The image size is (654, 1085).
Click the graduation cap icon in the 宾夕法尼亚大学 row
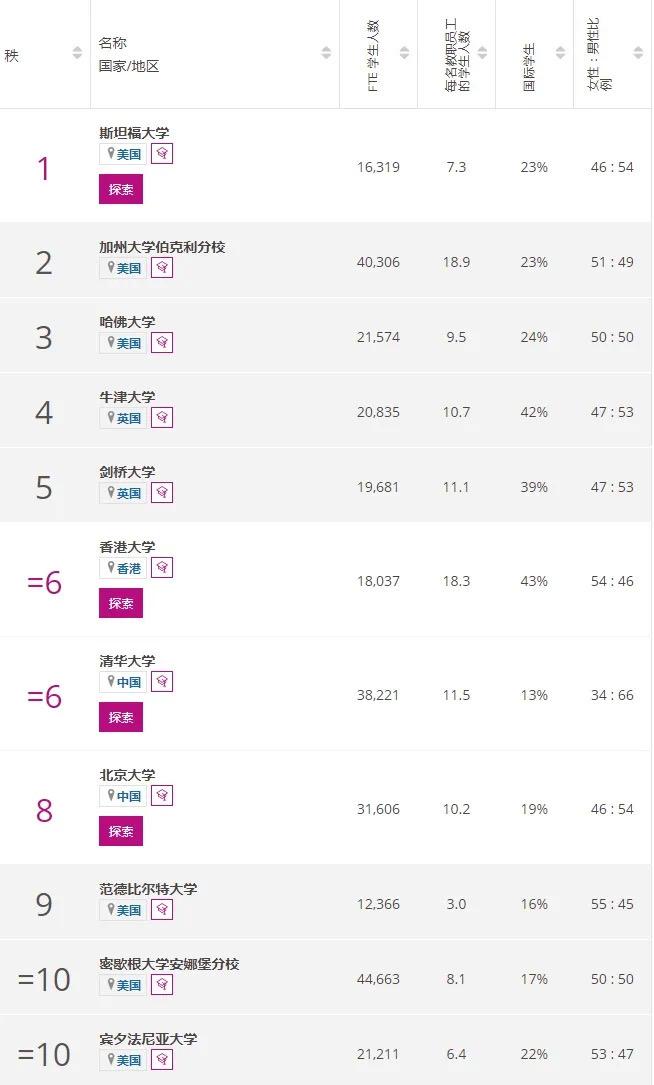coord(162,1060)
